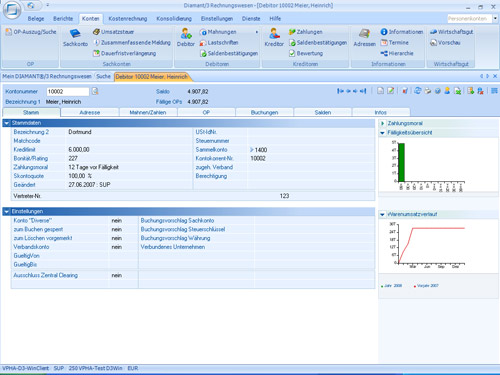Open the Konsolidierung ribbon tab

tap(174, 19)
